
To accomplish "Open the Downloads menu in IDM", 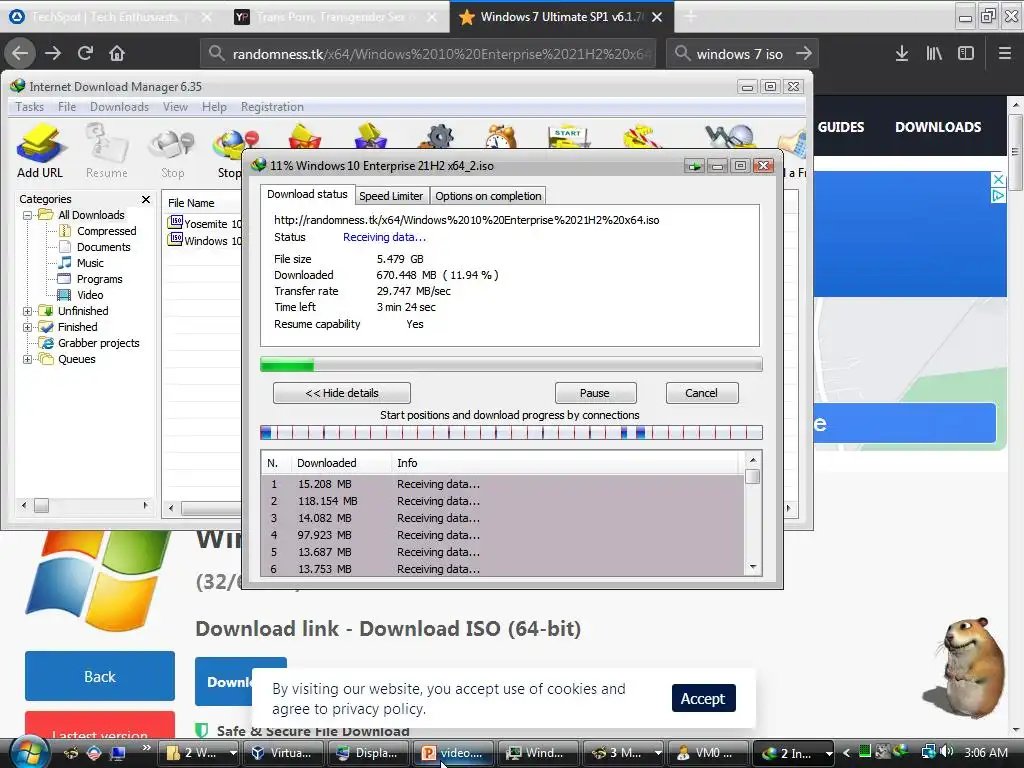I will (x=120, y=106).
